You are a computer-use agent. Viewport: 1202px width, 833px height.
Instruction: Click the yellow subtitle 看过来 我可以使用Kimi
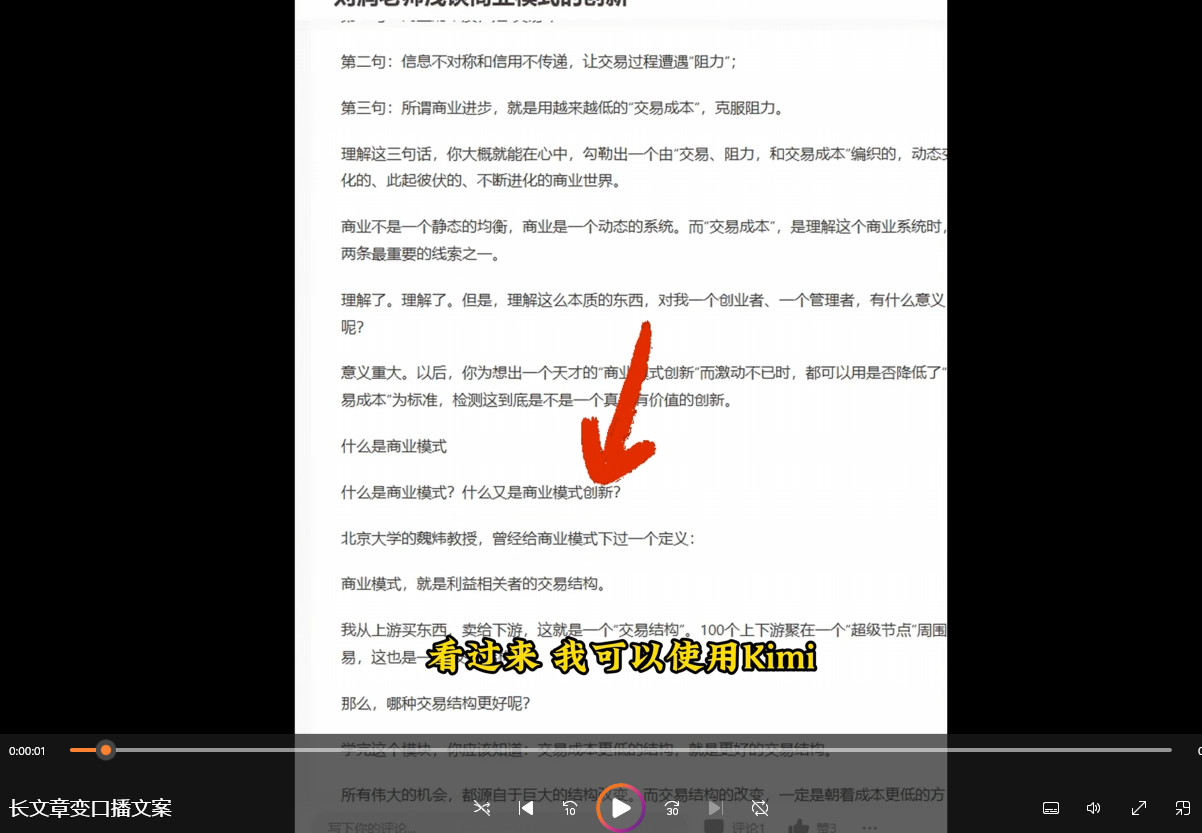point(620,657)
